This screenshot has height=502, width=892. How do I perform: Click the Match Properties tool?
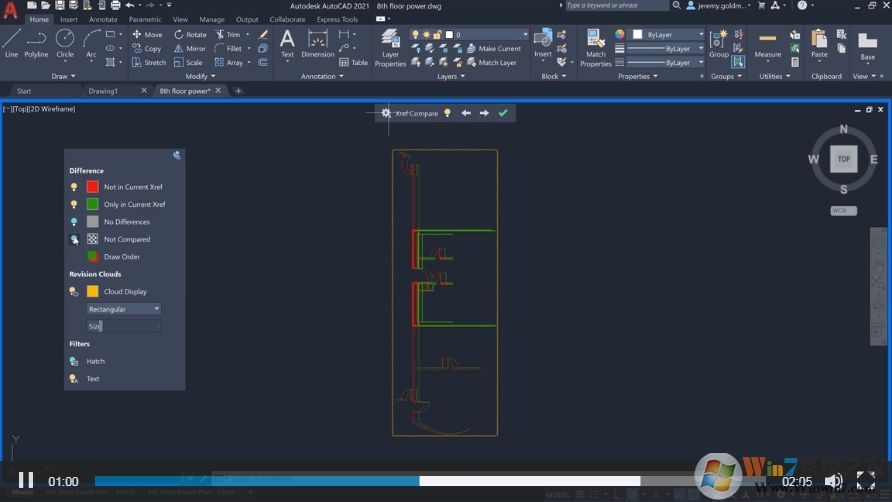point(595,47)
